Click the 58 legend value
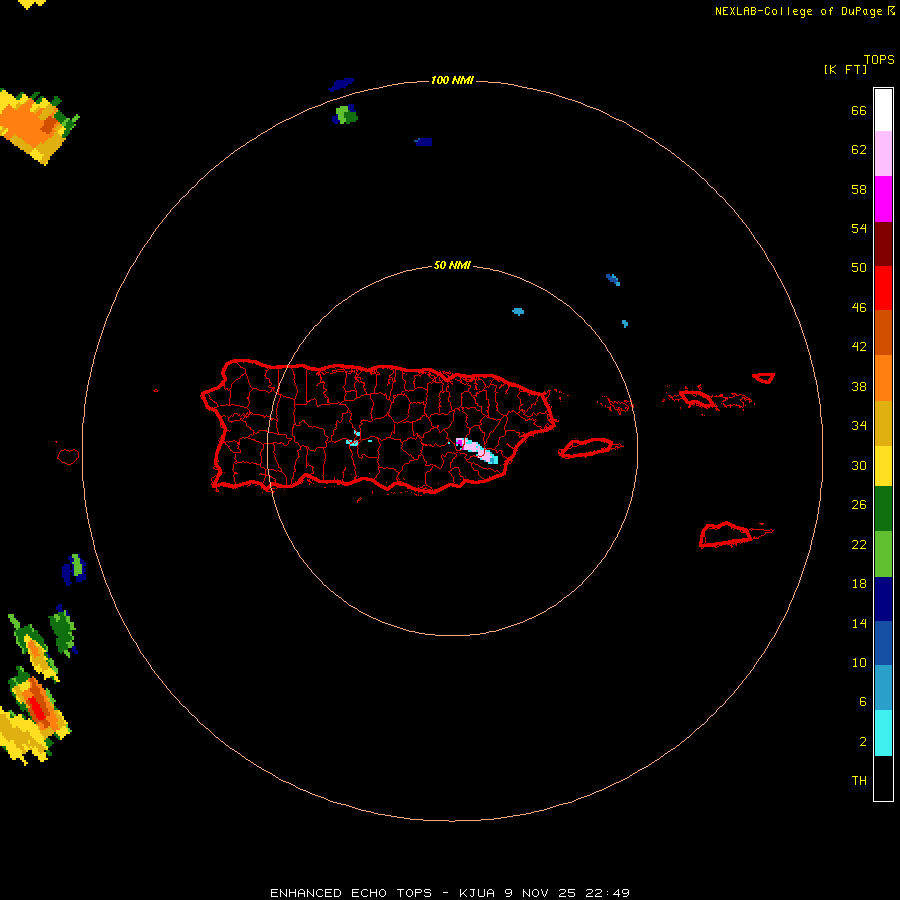900x900 pixels. (859, 189)
